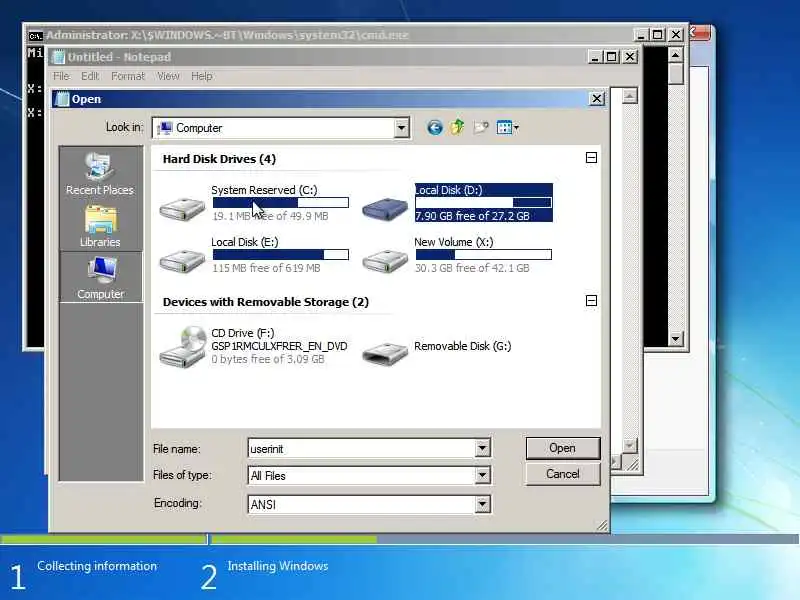Collapse the Hard Disk Drives group
Viewport: 800px width, 600px height.
pyautogui.click(x=591, y=158)
